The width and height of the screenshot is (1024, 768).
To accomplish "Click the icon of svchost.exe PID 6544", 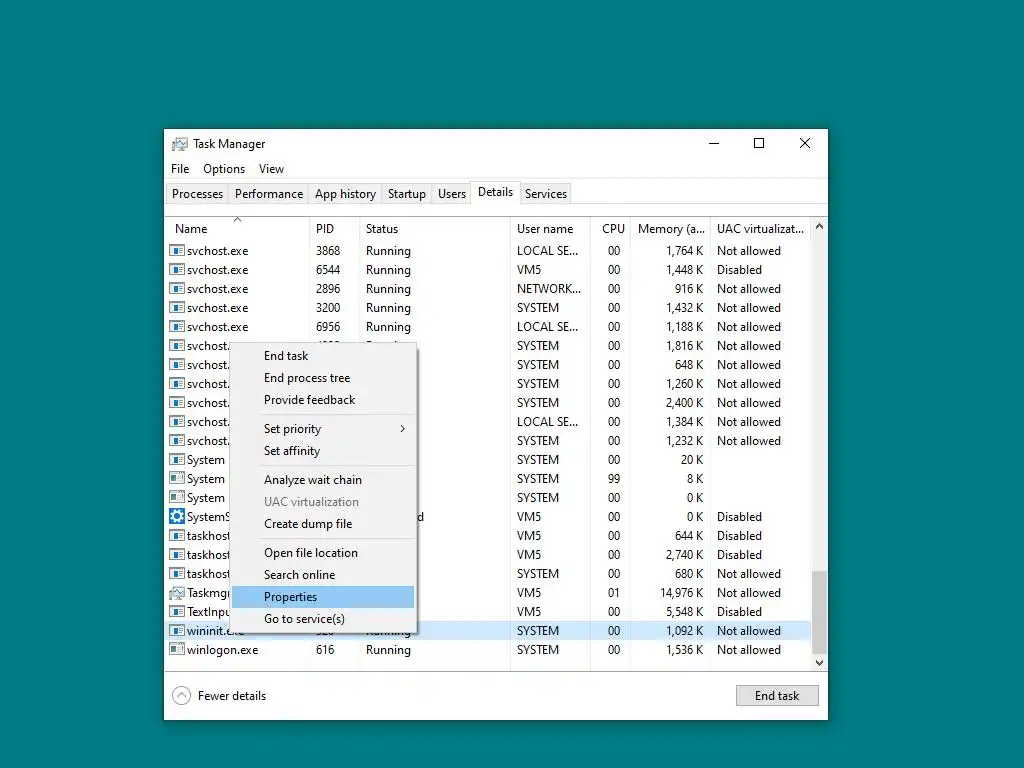I will 176,269.
